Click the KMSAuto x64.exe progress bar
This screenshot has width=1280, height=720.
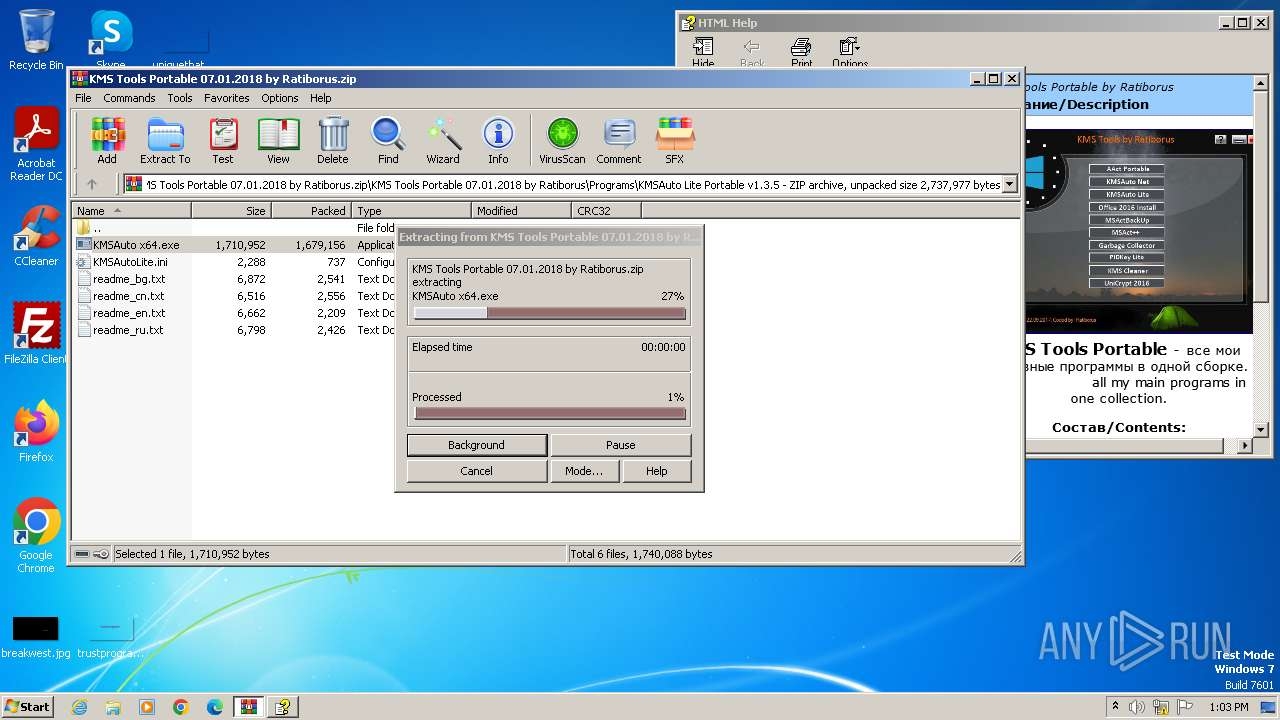[549, 313]
